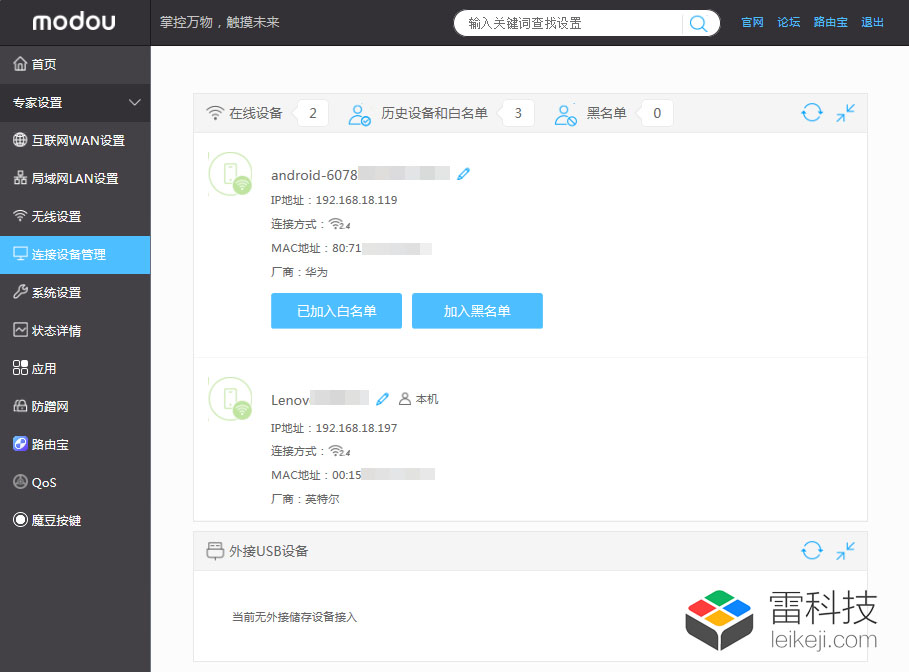Collapse the online devices panel
This screenshot has height=672, width=909.
[x=846, y=113]
